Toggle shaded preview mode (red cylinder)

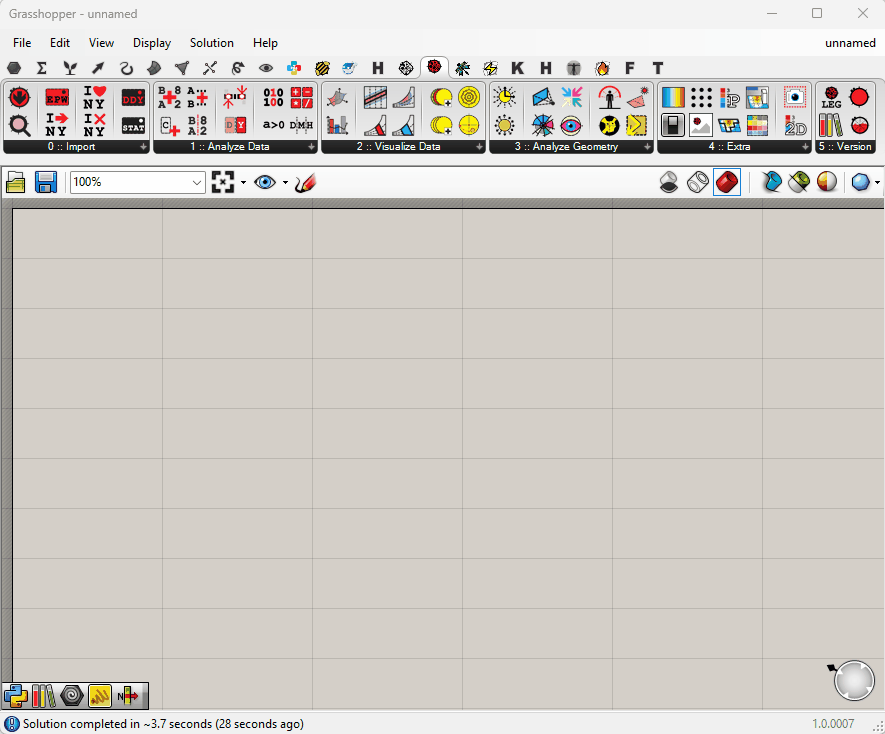[727, 182]
